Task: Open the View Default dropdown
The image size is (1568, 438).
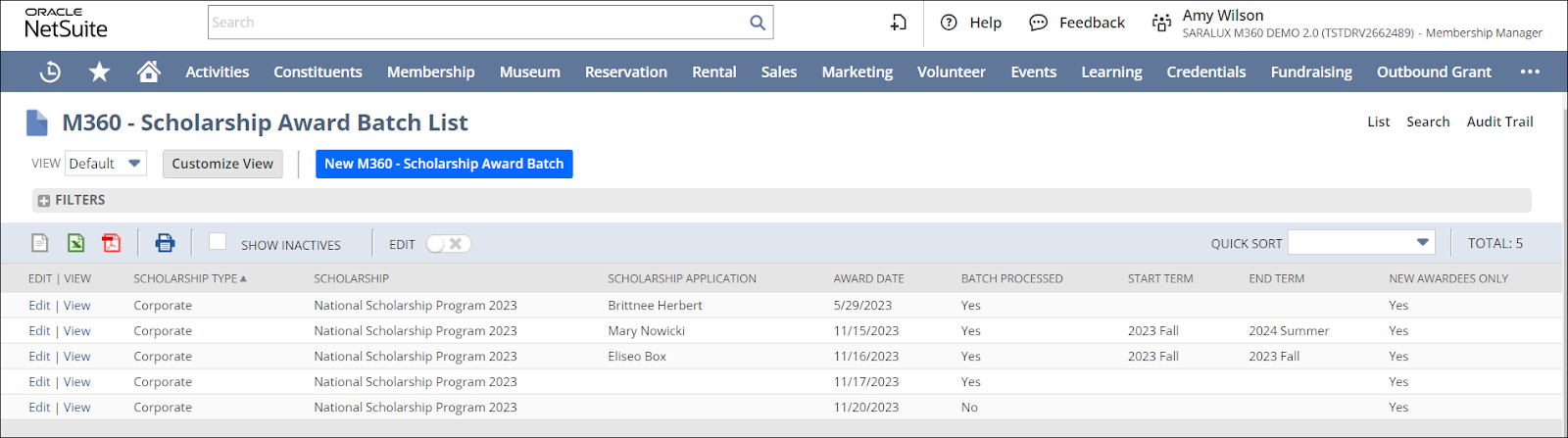Action: pos(106,164)
